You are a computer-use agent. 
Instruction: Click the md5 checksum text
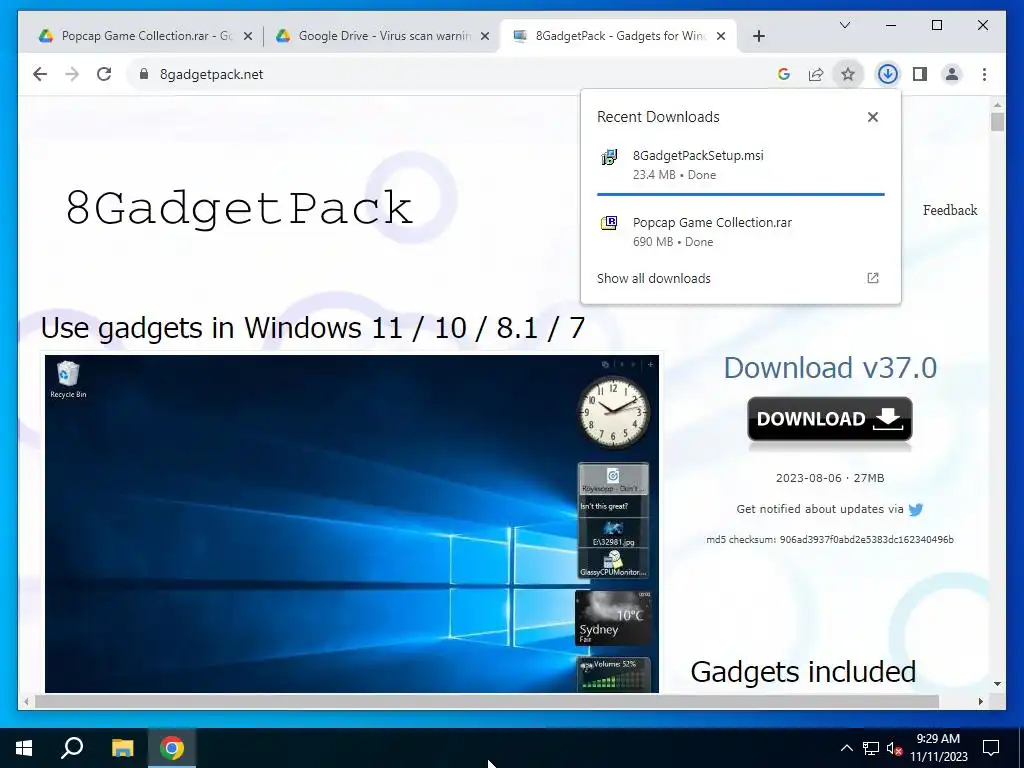pos(829,539)
